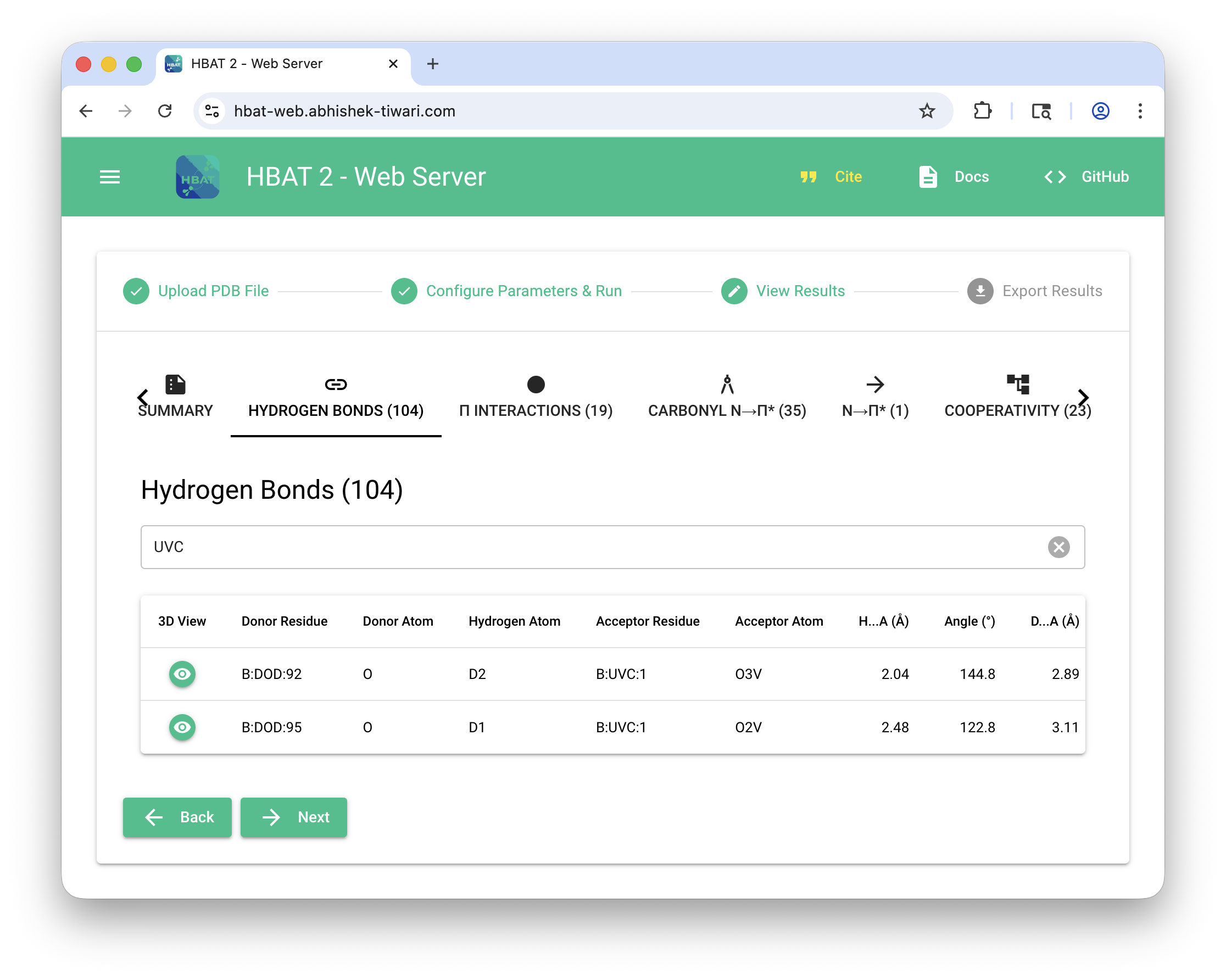Bookmark the page with the star icon
Viewport: 1226px width, 980px height.
click(x=927, y=111)
